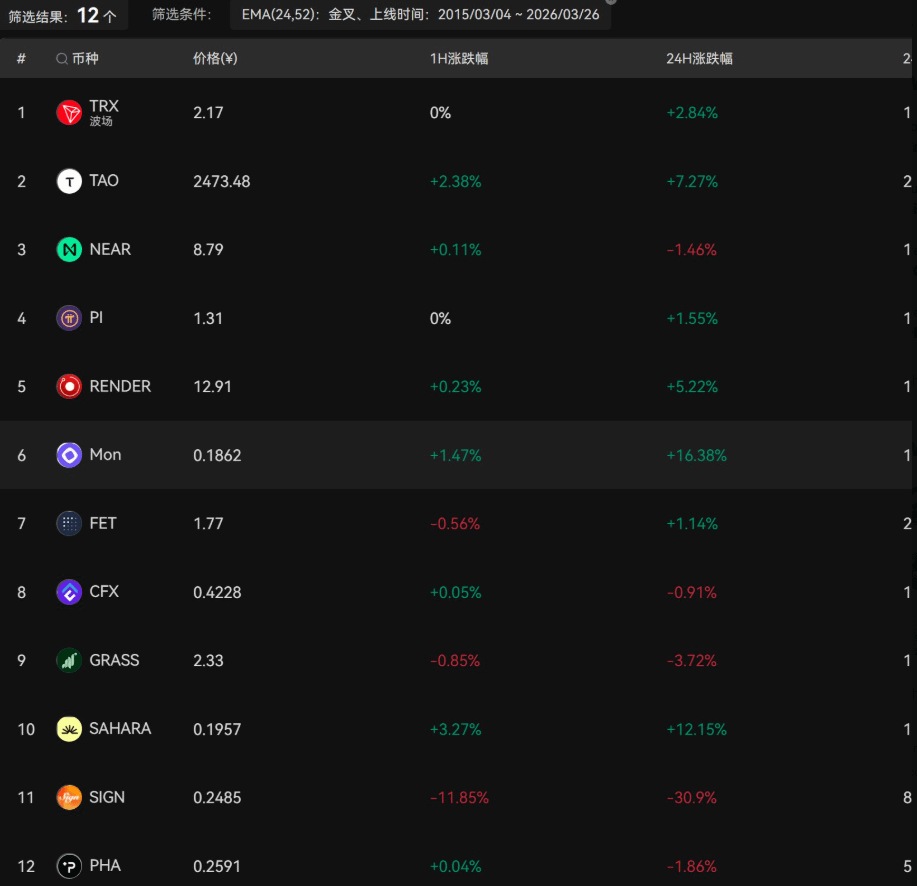Click the PHA 24H change -1.86%
The image size is (917, 886).
691,867
